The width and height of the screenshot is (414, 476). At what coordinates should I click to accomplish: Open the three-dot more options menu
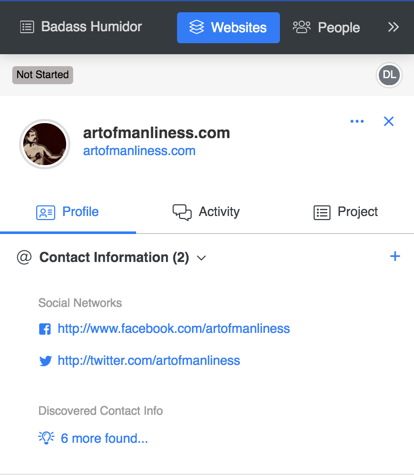tap(357, 121)
